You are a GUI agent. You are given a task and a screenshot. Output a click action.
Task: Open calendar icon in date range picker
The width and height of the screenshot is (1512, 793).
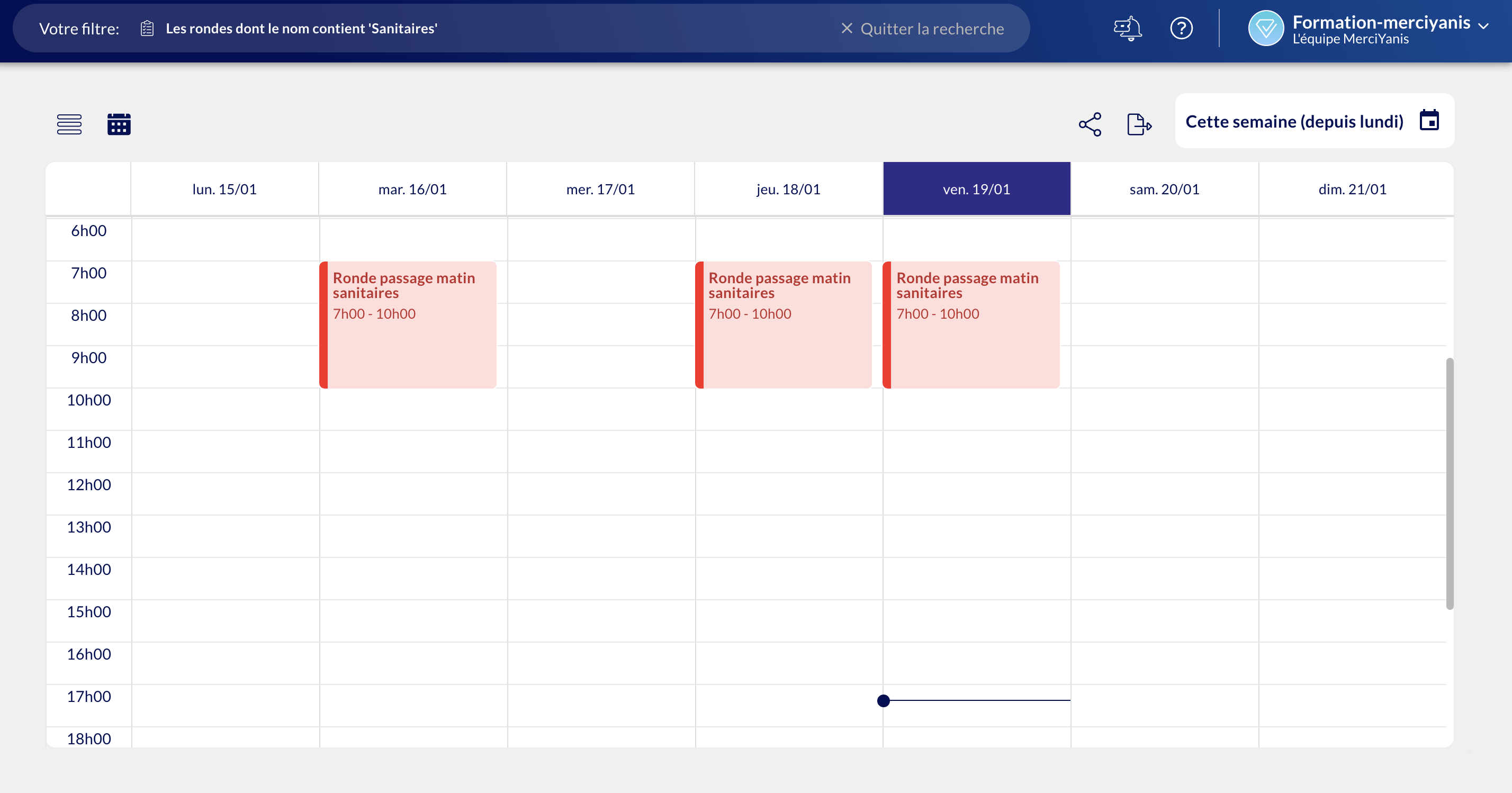click(1429, 120)
